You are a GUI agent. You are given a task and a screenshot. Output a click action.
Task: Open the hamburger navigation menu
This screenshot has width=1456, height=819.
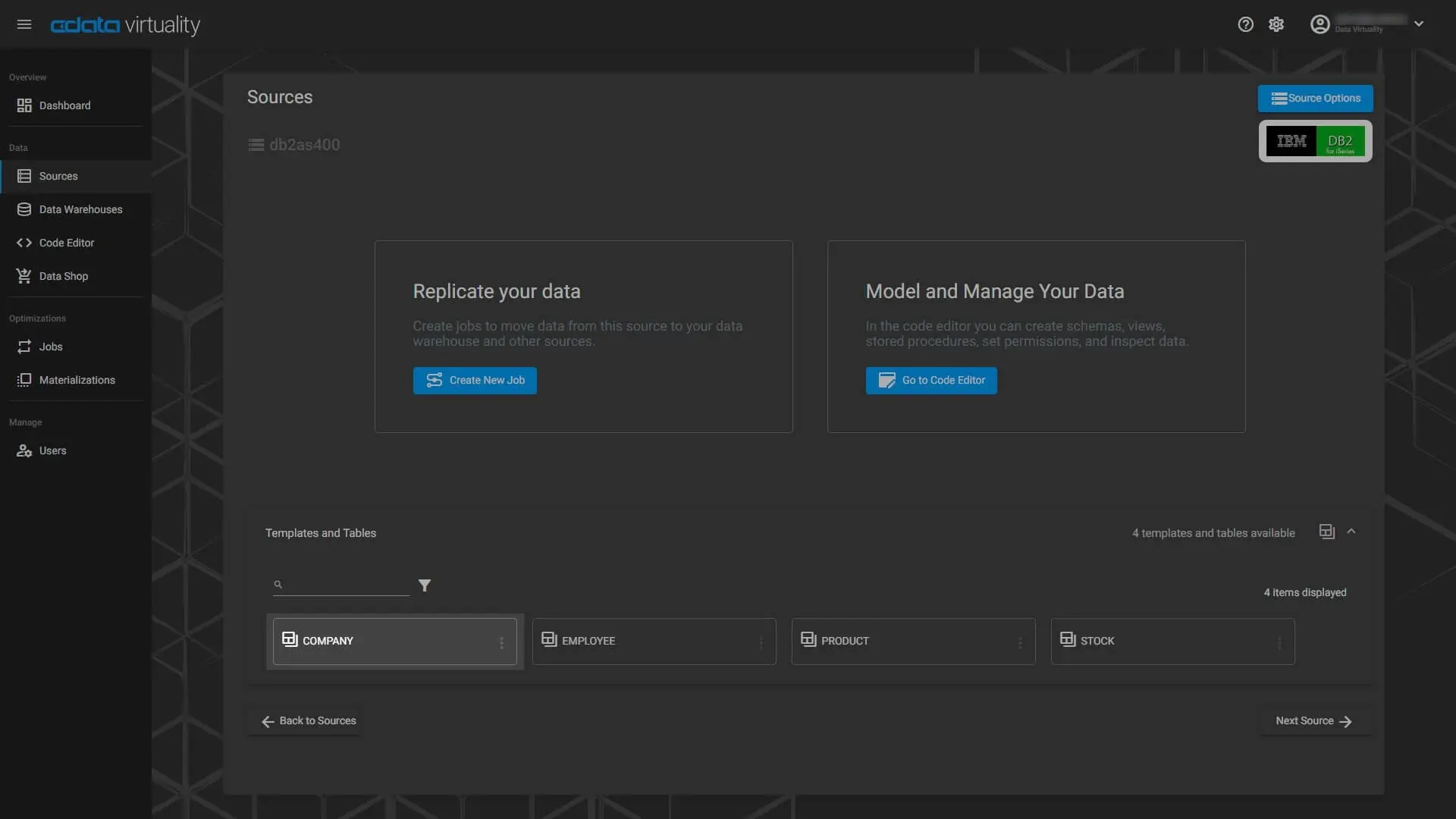[24, 24]
